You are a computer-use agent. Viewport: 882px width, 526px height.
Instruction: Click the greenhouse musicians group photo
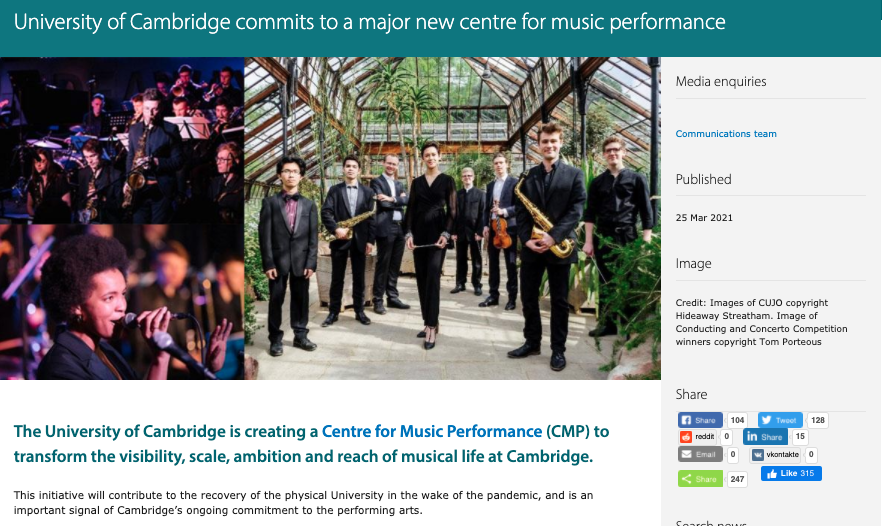[x=452, y=218]
